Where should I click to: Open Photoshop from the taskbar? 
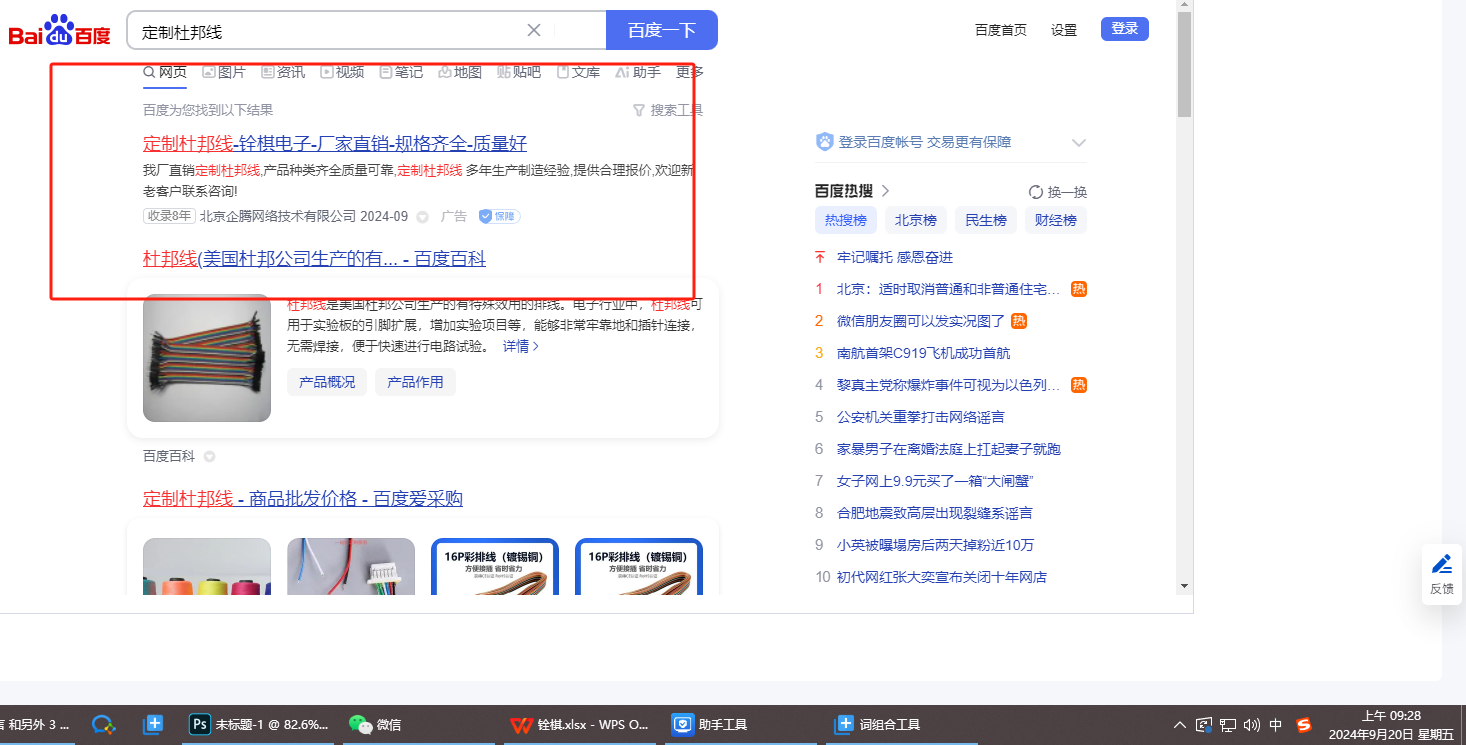(260, 725)
